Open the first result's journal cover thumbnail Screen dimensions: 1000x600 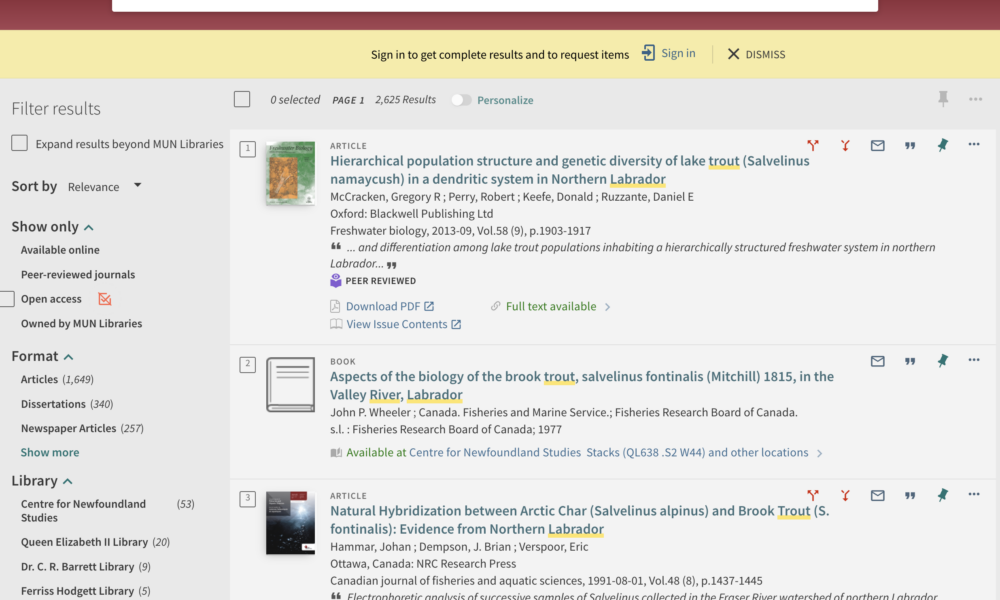pyautogui.click(x=290, y=173)
